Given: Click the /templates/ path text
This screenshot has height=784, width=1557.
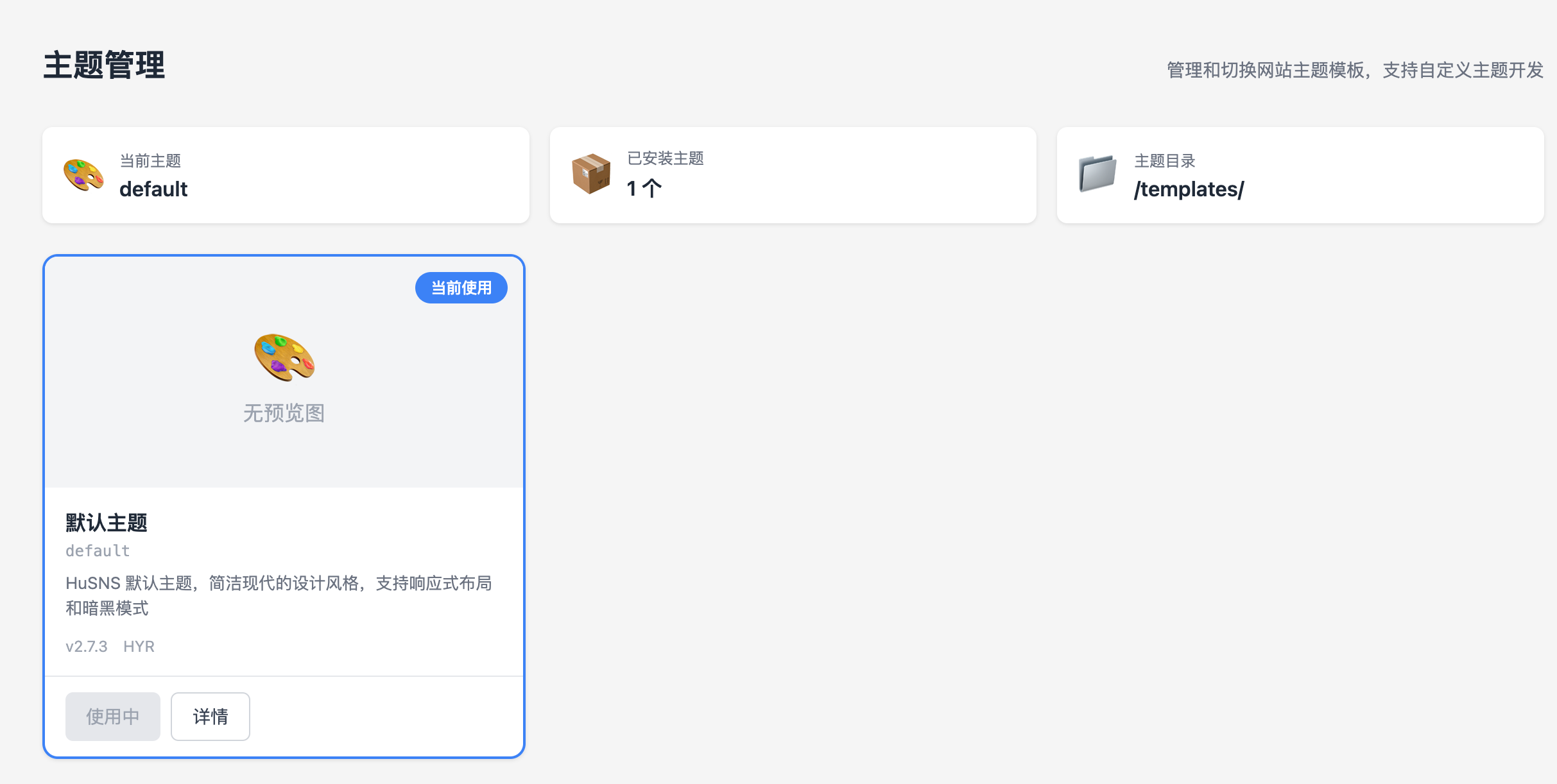Looking at the screenshot, I should coord(1189,189).
